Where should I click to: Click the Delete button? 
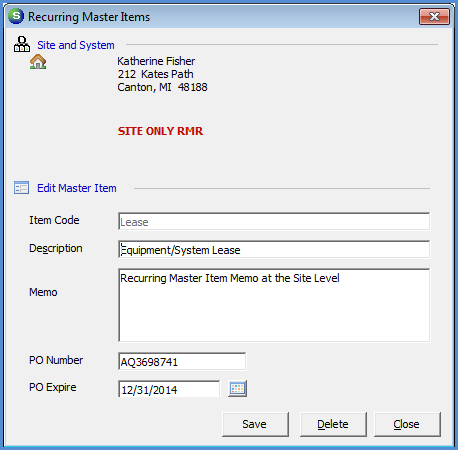coord(333,424)
